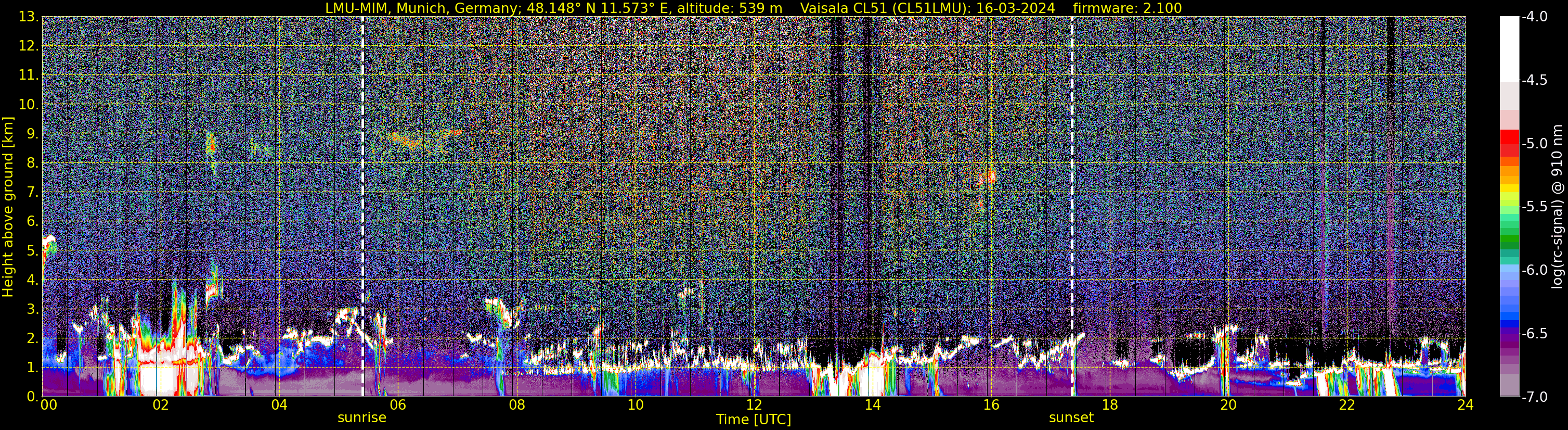1568x430 pixels.
Task: Click the white segment of the colorbar
Action: [1509, 49]
